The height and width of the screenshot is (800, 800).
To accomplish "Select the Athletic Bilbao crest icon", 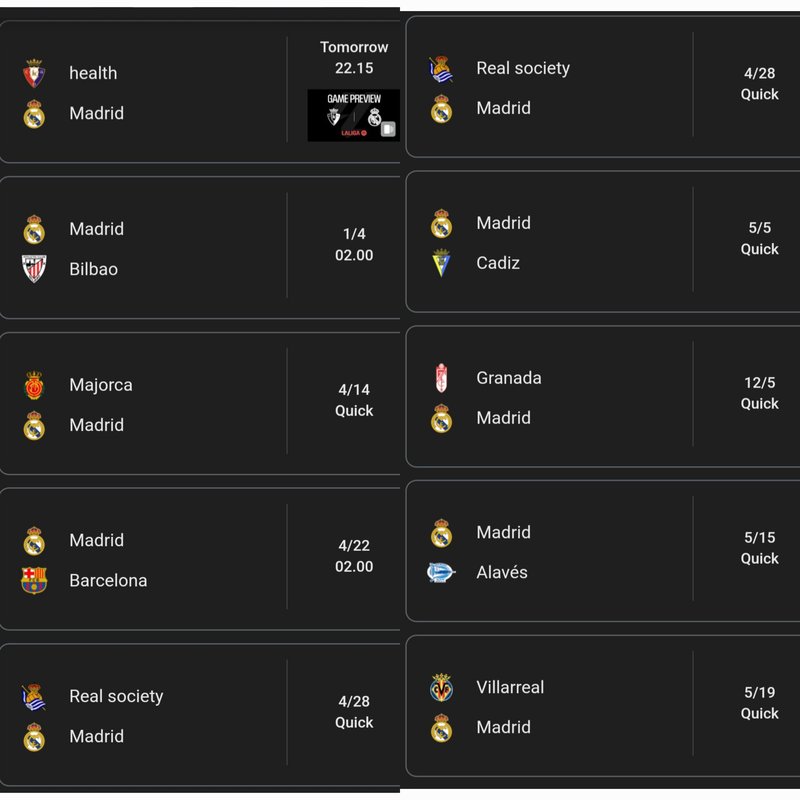I will click(x=34, y=269).
